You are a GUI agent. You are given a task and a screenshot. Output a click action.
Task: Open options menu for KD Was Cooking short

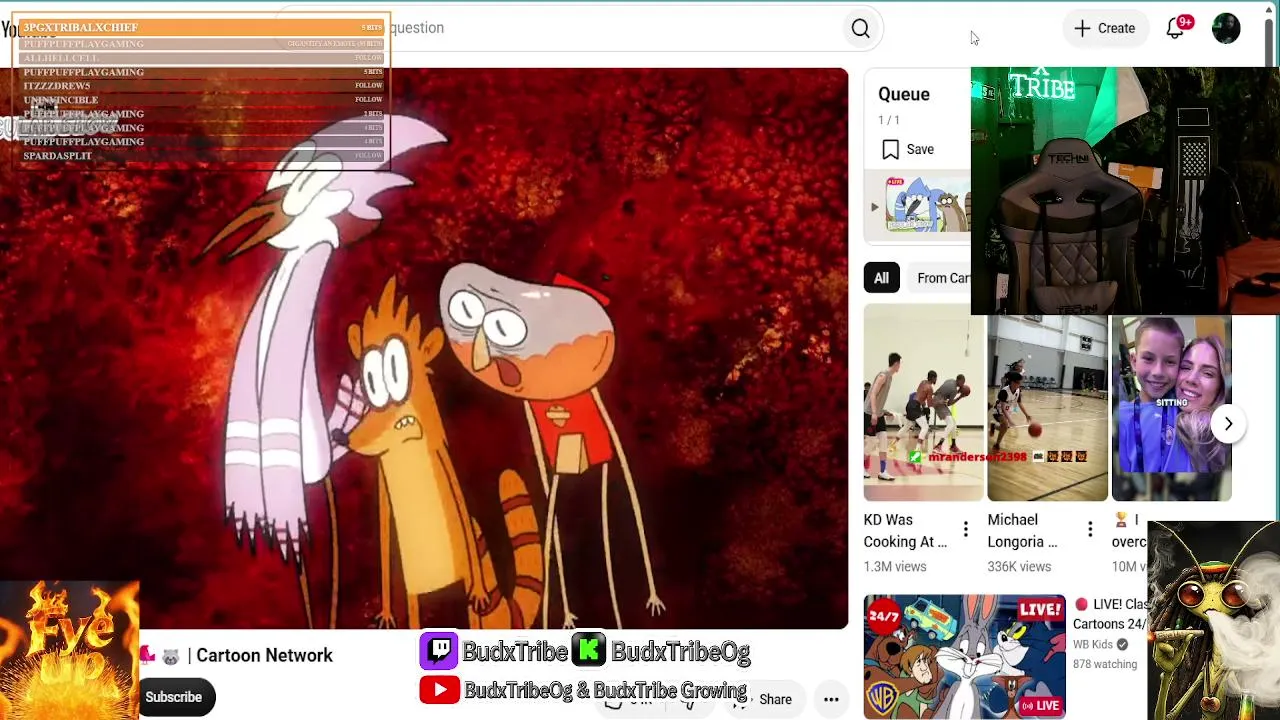click(x=965, y=530)
